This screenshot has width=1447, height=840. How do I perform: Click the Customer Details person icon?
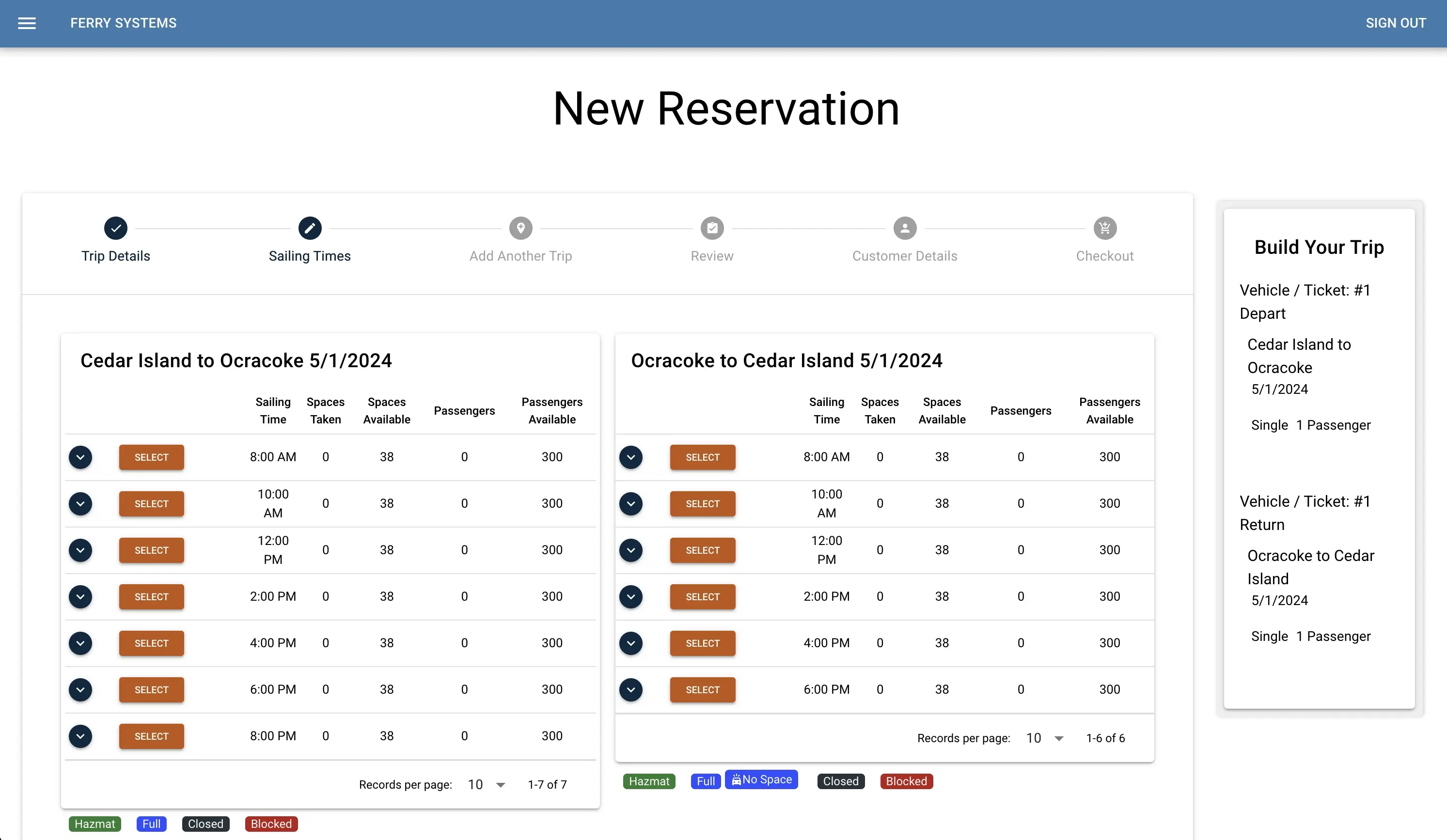pyautogui.click(x=904, y=228)
